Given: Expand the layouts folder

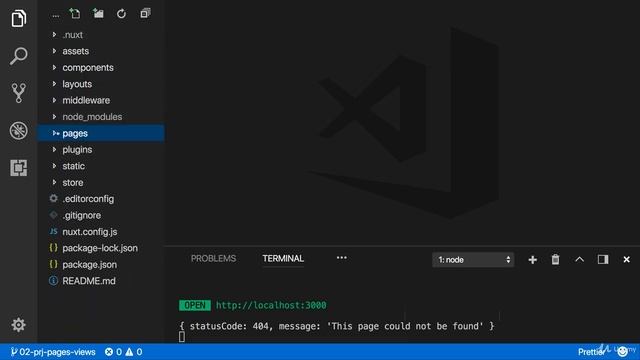Looking at the screenshot, I should [54, 84].
